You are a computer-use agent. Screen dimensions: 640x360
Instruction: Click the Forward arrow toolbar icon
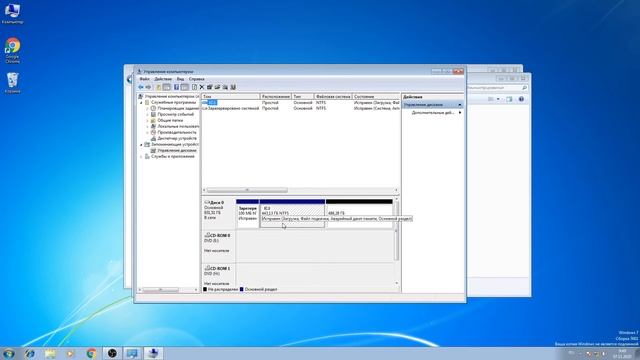point(148,87)
